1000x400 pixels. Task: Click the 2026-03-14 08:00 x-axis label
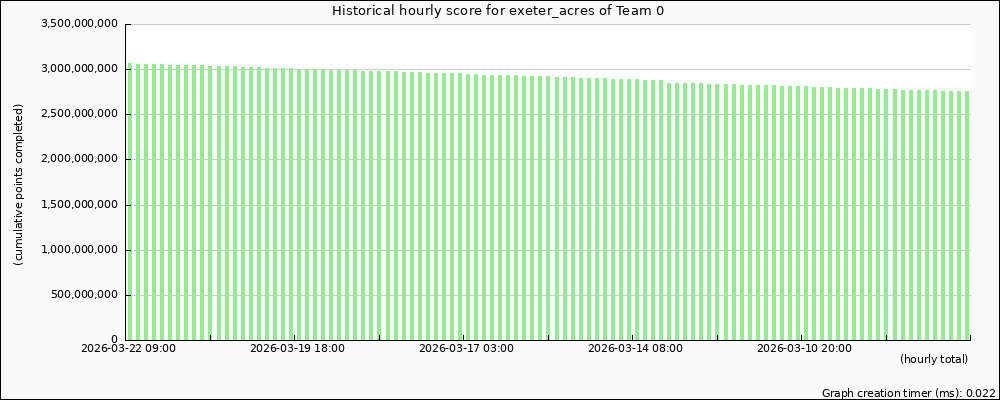click(635, 349)
